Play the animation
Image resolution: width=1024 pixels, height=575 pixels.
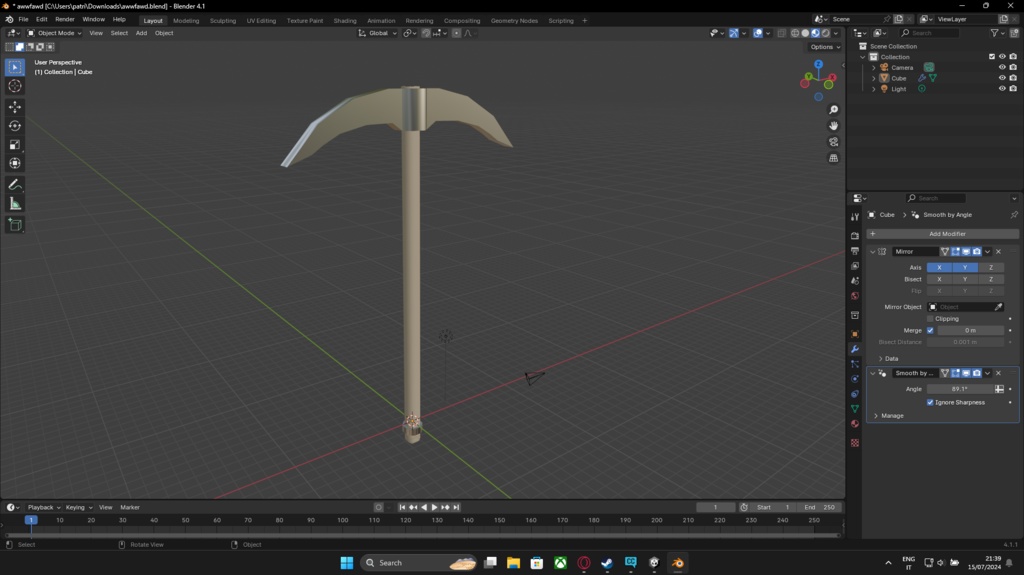click(434, 507)
